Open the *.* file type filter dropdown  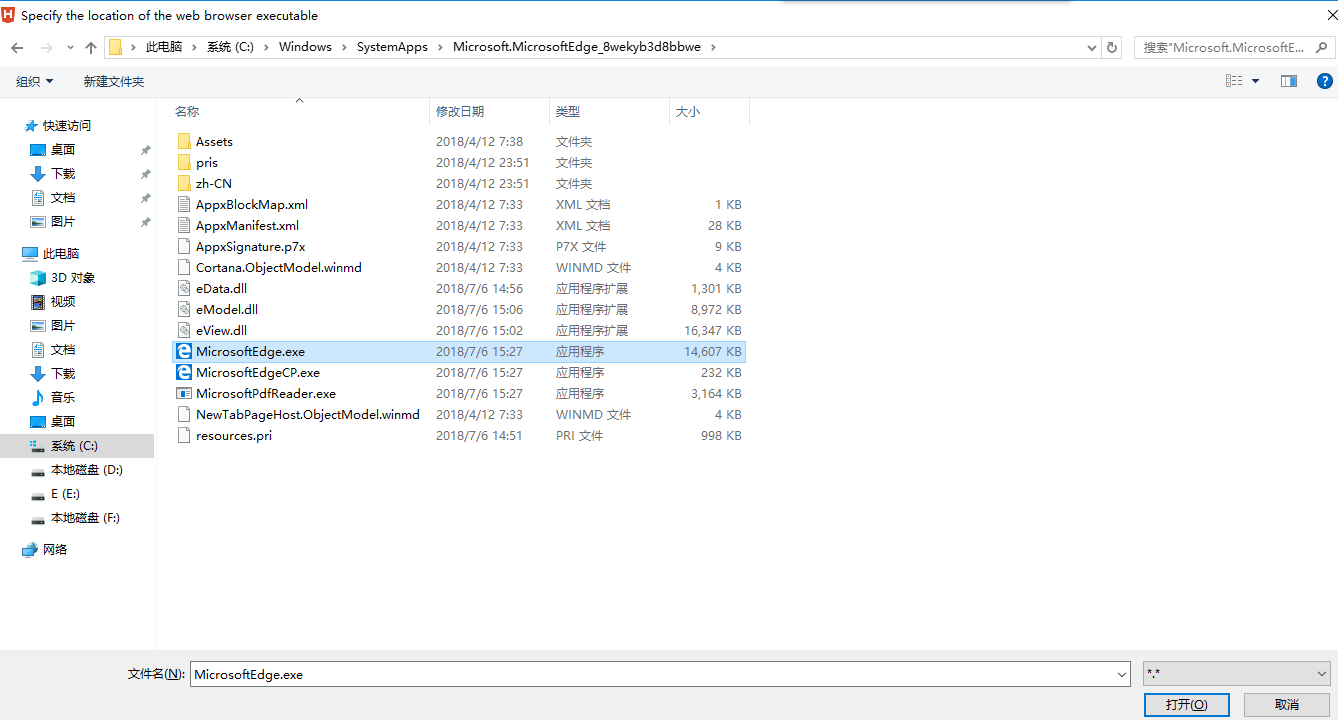point(1237,674)
